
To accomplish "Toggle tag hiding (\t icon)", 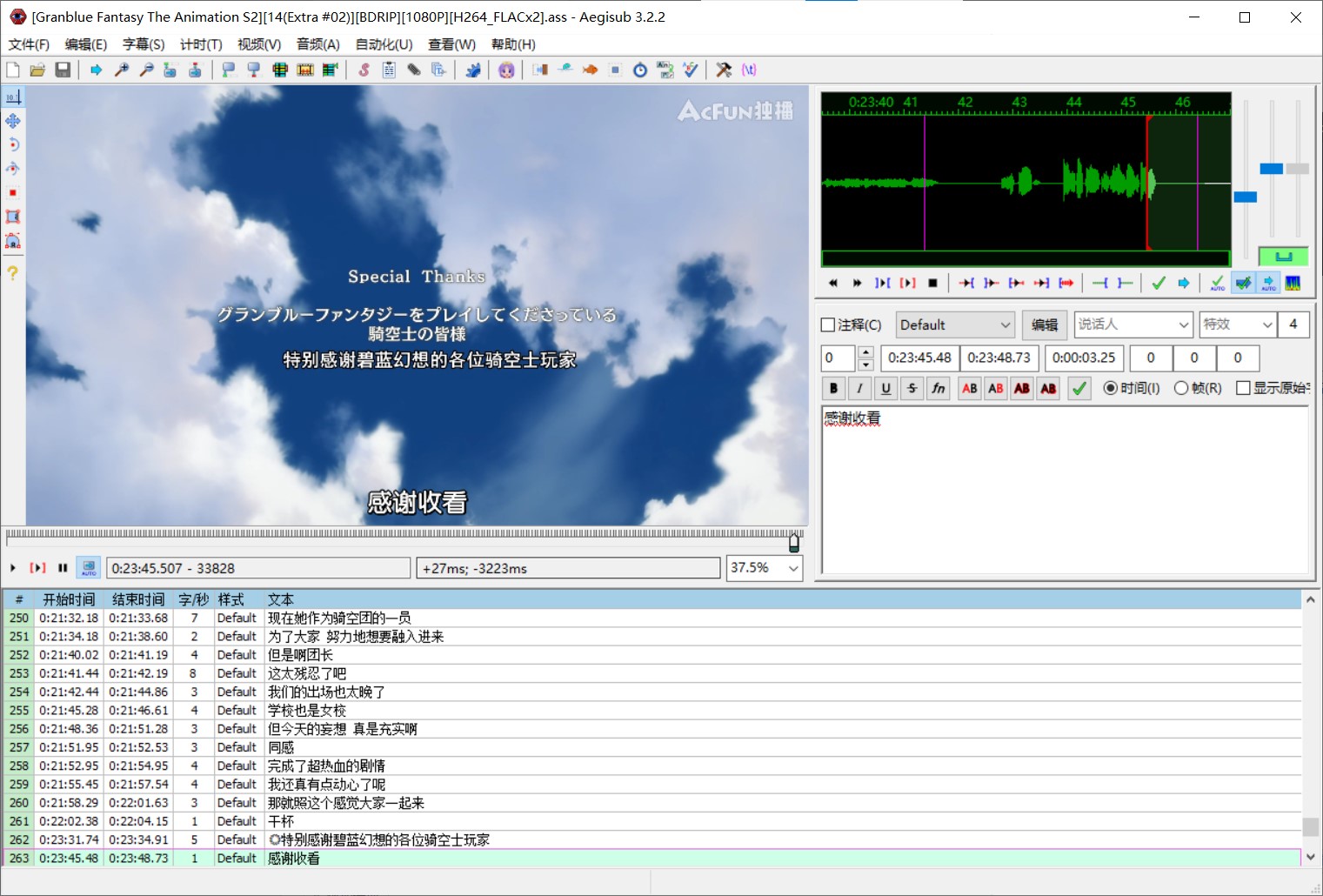I will point(749,70).
